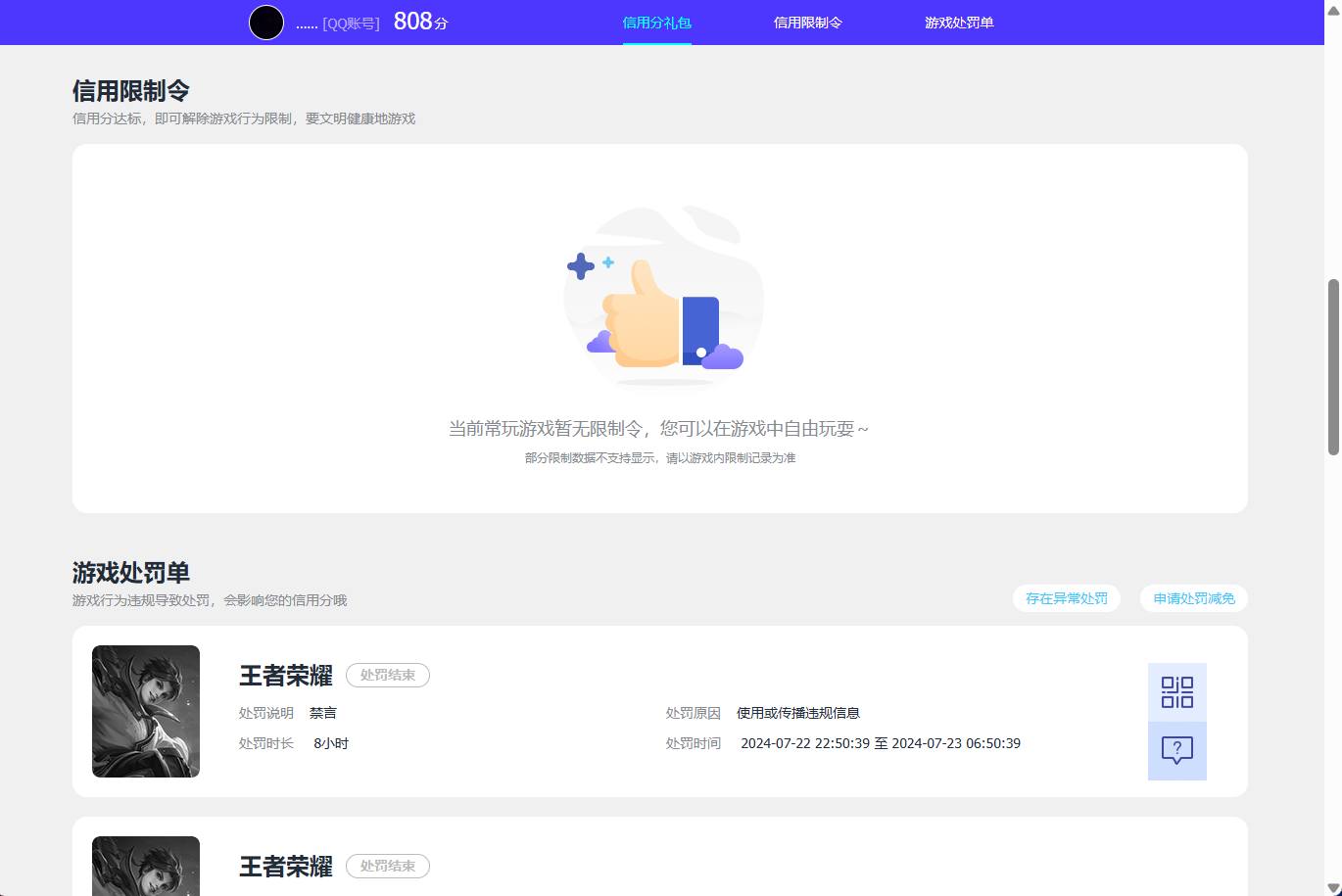
Task: Click the scrollbar down arrow
Action: point(1333,887)
